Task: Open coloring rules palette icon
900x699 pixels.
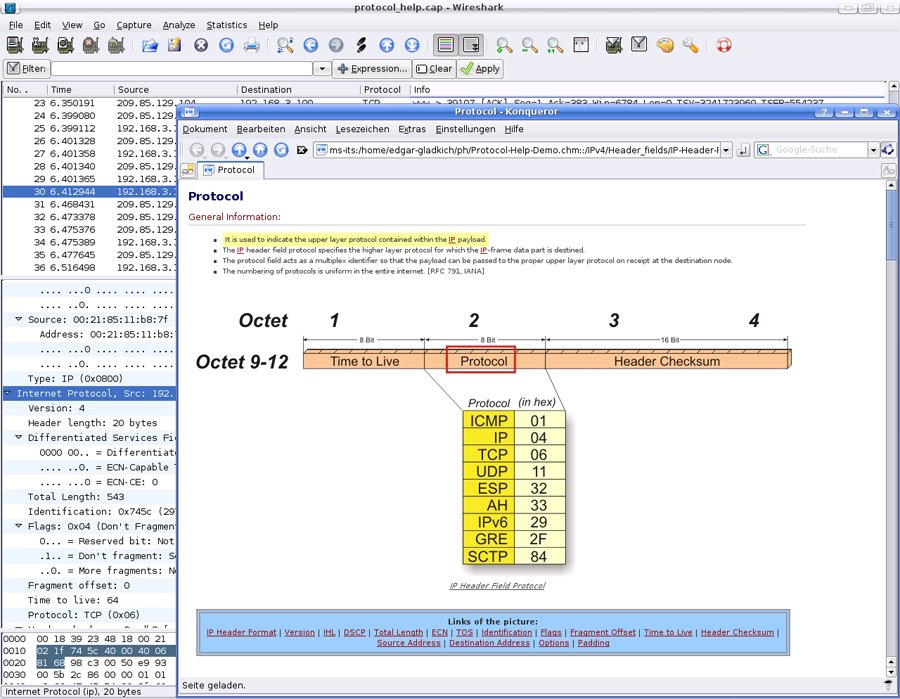Action: pos(665,45)
